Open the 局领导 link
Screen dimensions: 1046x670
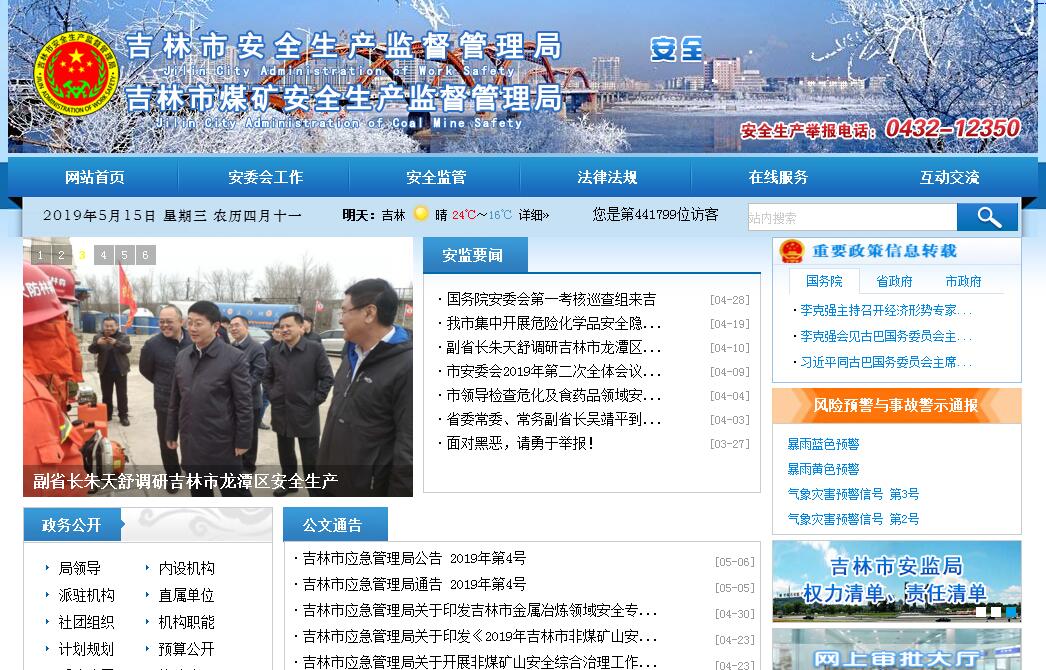79,568
